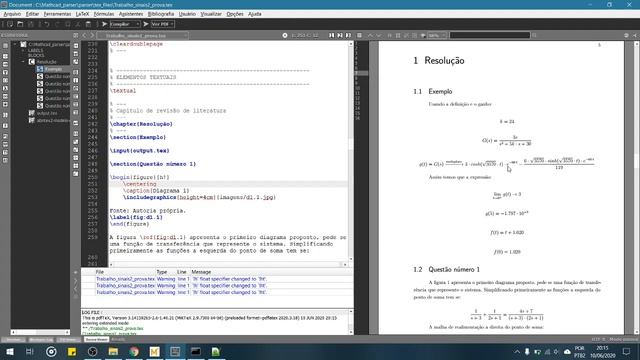640x360 pixels.
Task: Select the LABELS entry in structure tree
Action: point(36,51)
